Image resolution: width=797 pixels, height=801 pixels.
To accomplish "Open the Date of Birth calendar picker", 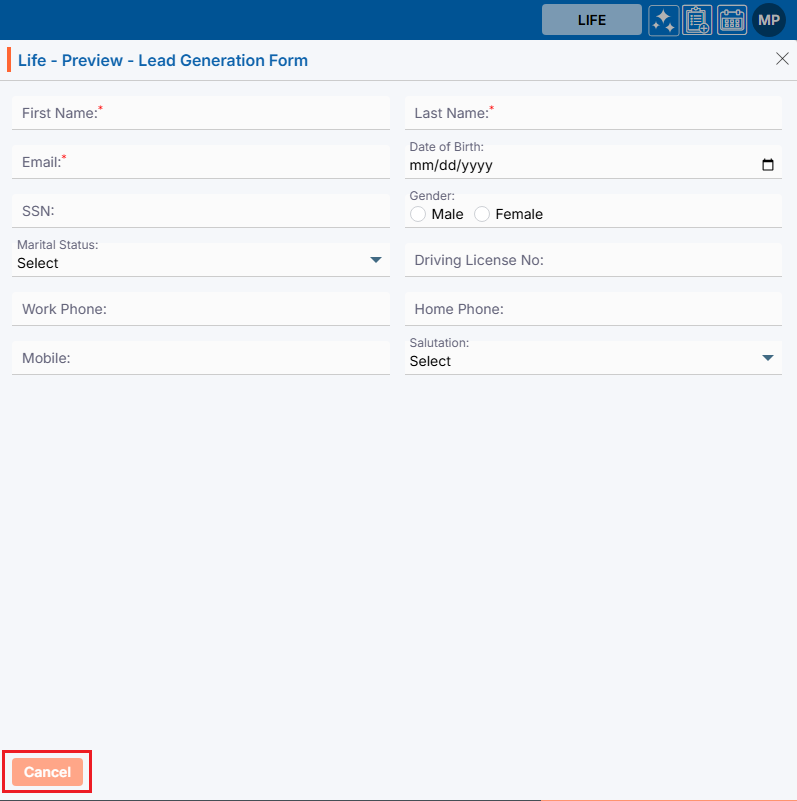I will (768, 166).
